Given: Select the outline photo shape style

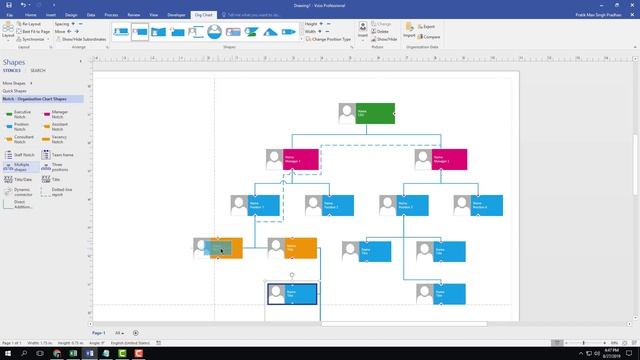Looking at the screenshot, I should point(196,31).
